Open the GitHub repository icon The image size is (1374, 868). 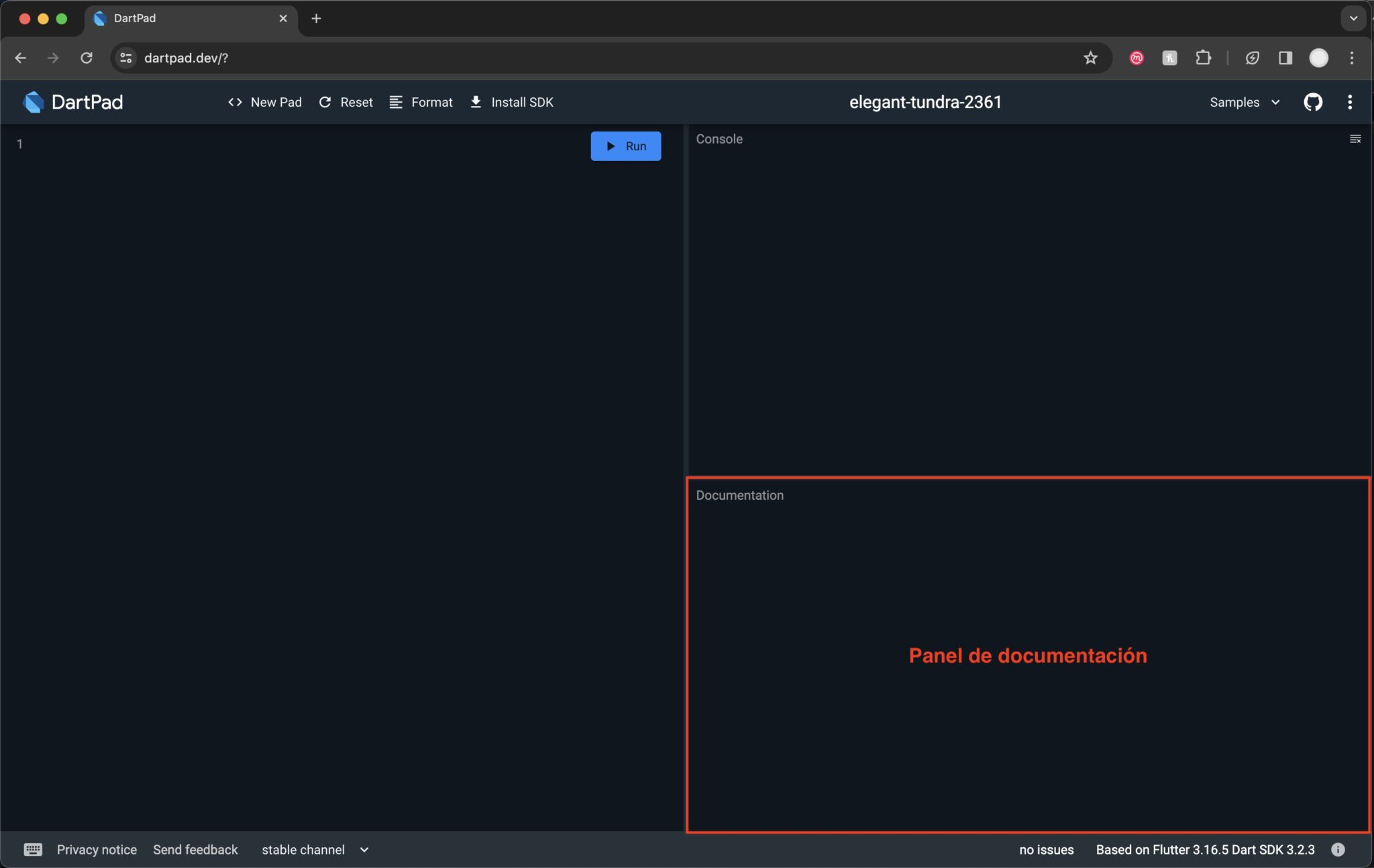(1312, 102)
